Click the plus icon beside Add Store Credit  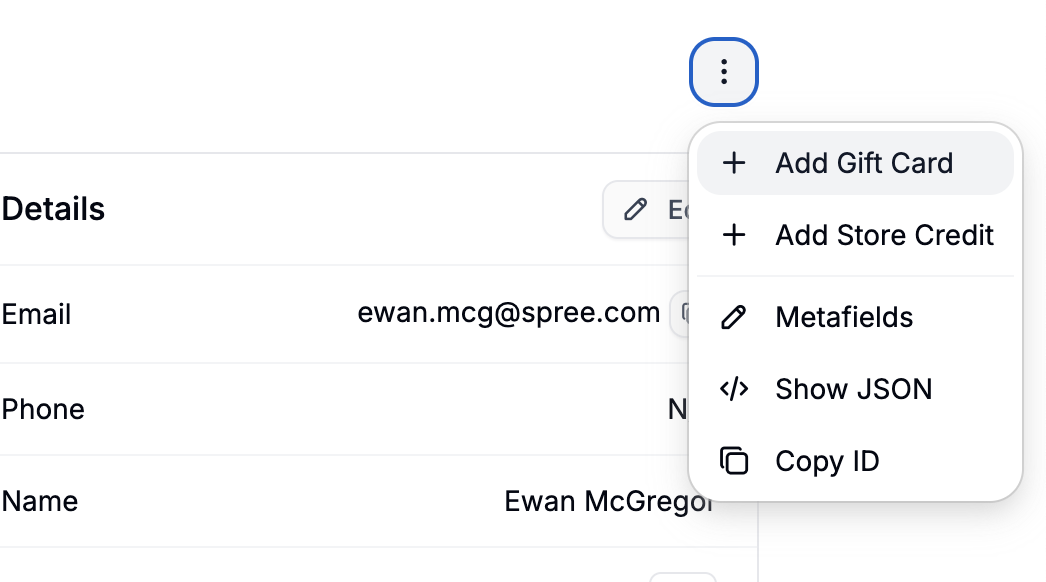click(x=734, y=235)
